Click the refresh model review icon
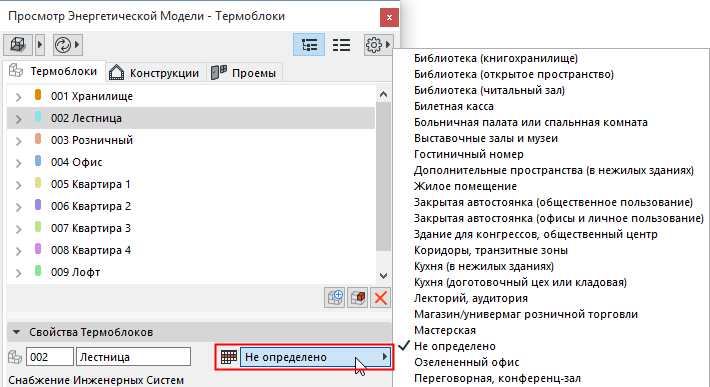This screenshot has height=387, width=710. pos(63,44)
